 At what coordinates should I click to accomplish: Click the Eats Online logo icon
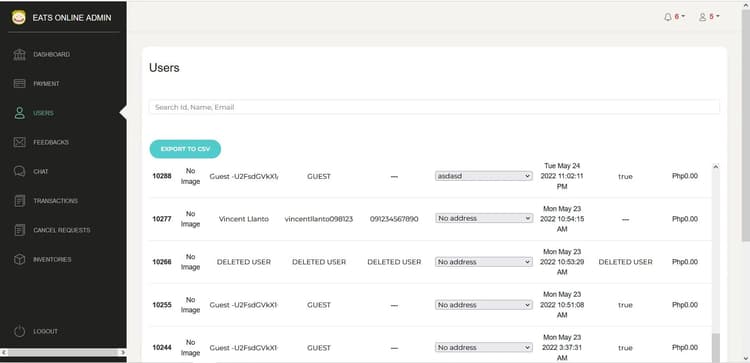click(19, 18)
